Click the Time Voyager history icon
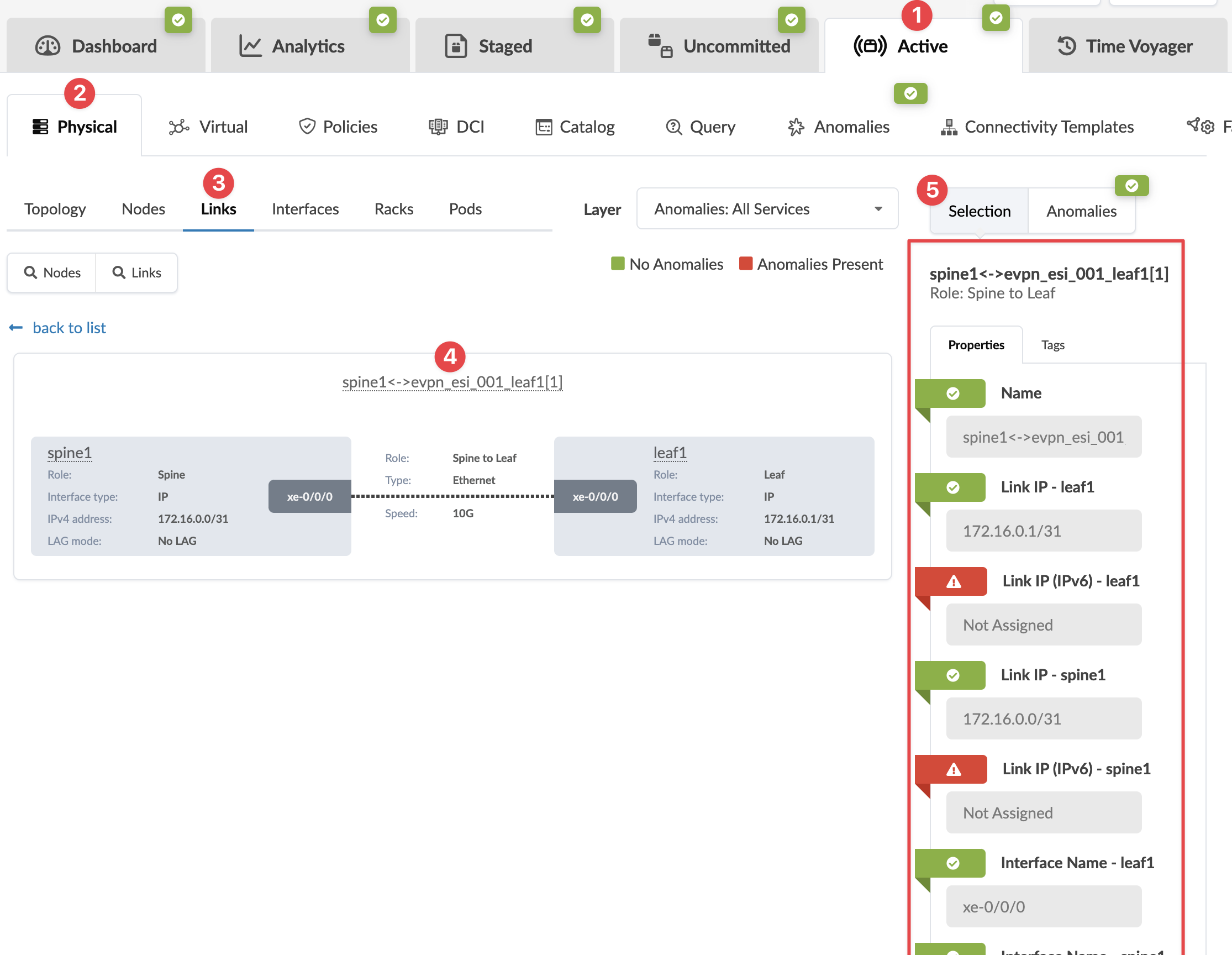This screenshot has height=955, width=1232. 1066,46
